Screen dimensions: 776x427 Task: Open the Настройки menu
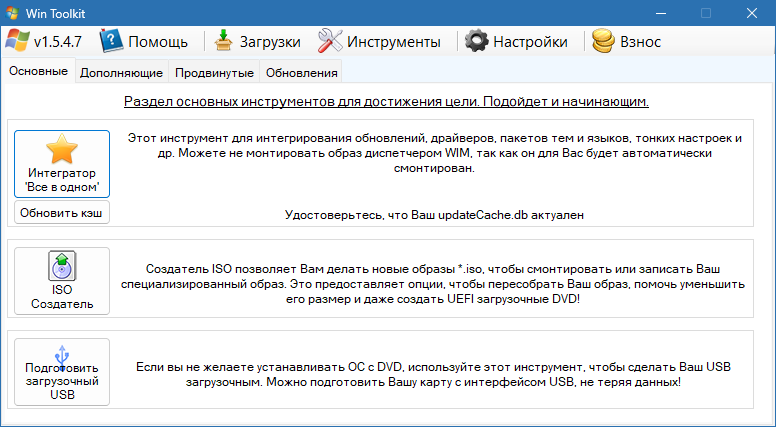[x=517, y=42]
